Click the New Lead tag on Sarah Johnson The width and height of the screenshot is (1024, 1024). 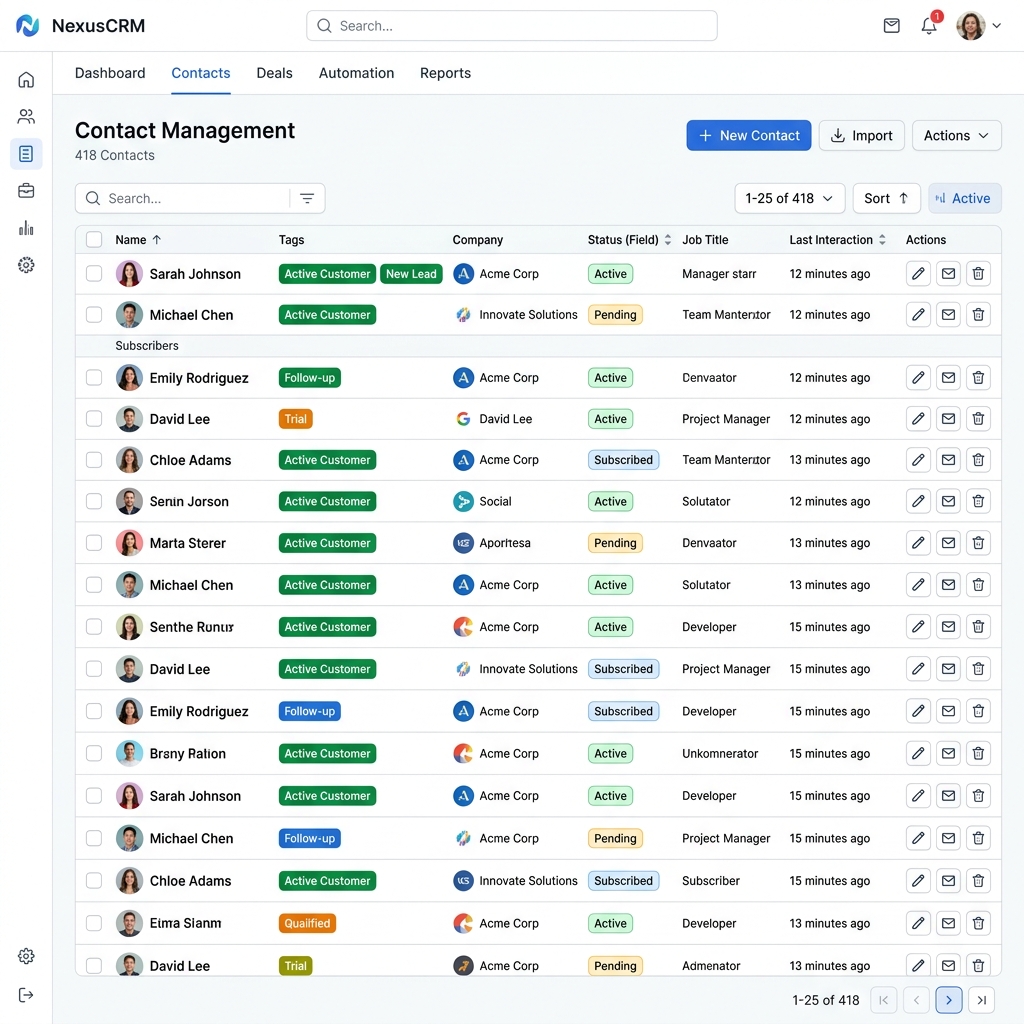click(x=411, y=274)
